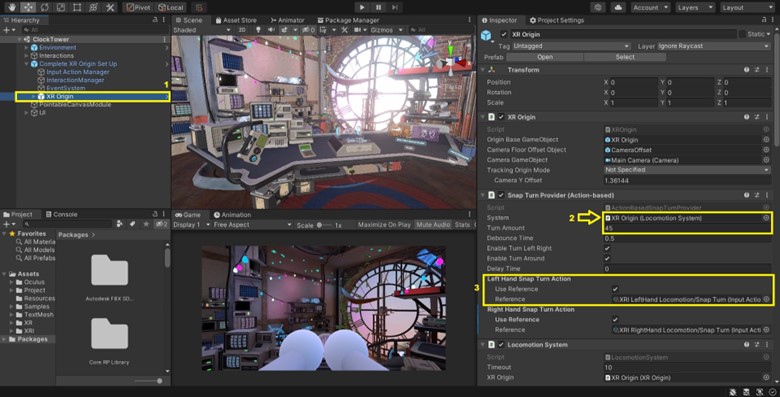This screenshot has height=397, width=780.
Task: Toggle Locomotion System enabled checkbox
Action: tap(501, 345)
